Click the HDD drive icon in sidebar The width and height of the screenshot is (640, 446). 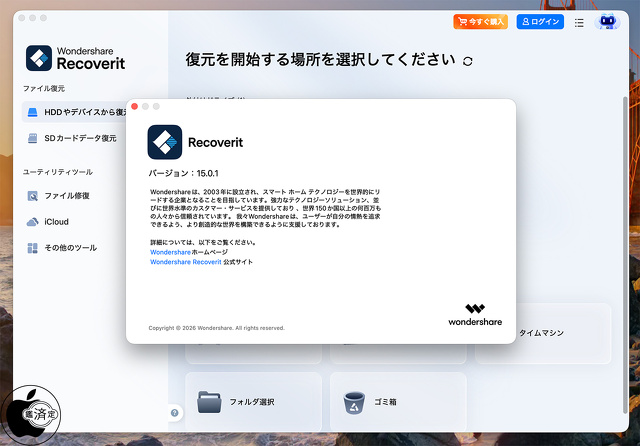click(x=33, y=112)
